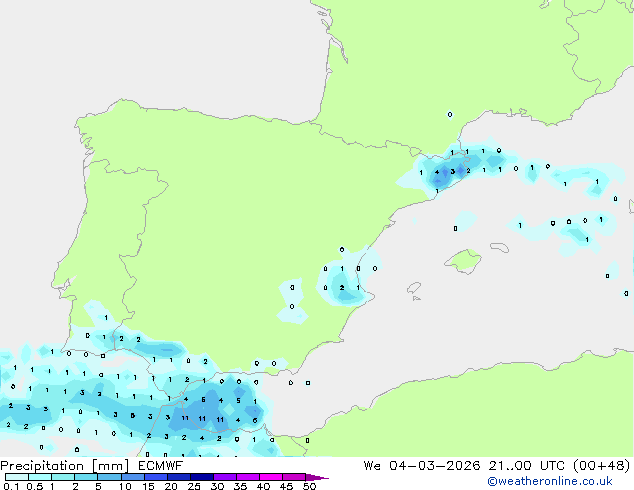Pick the 35–40 mm legend color swatch
Viewport: 634px width, 490px height.
[x=247, y=477]
